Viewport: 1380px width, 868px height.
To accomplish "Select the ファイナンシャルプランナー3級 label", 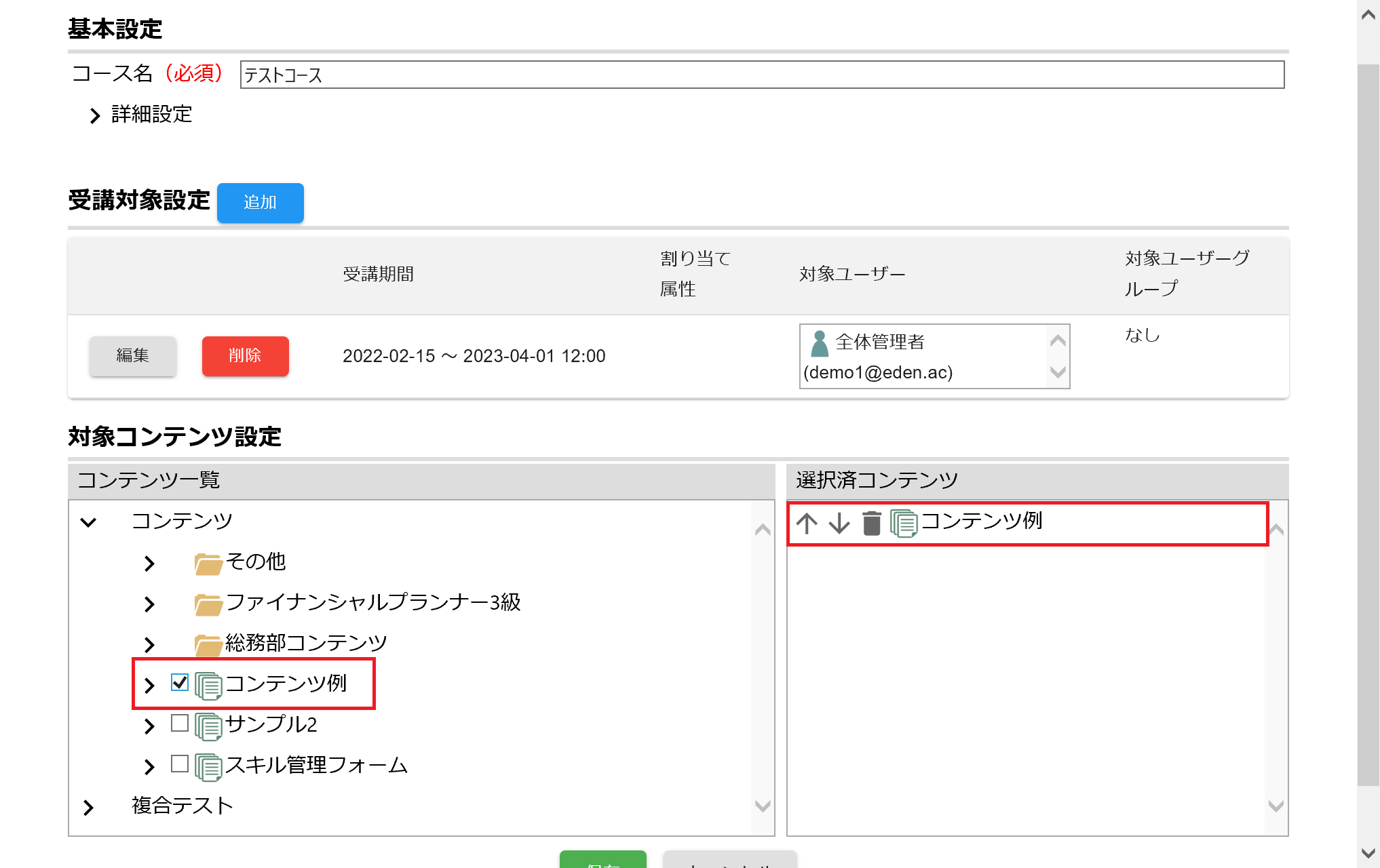I will (373, 602).
